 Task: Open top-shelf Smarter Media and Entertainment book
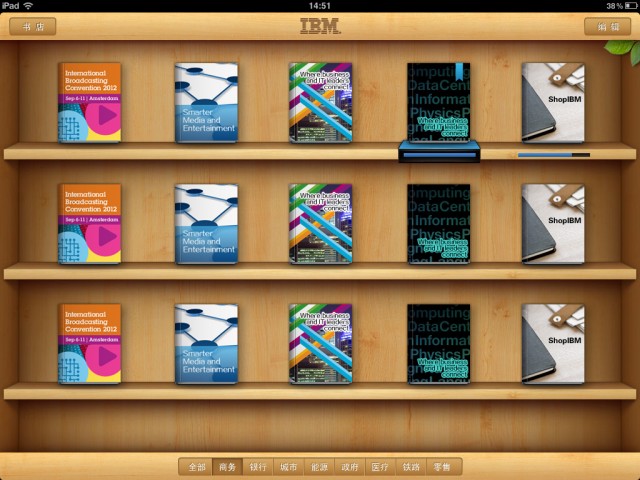[206, 102]
